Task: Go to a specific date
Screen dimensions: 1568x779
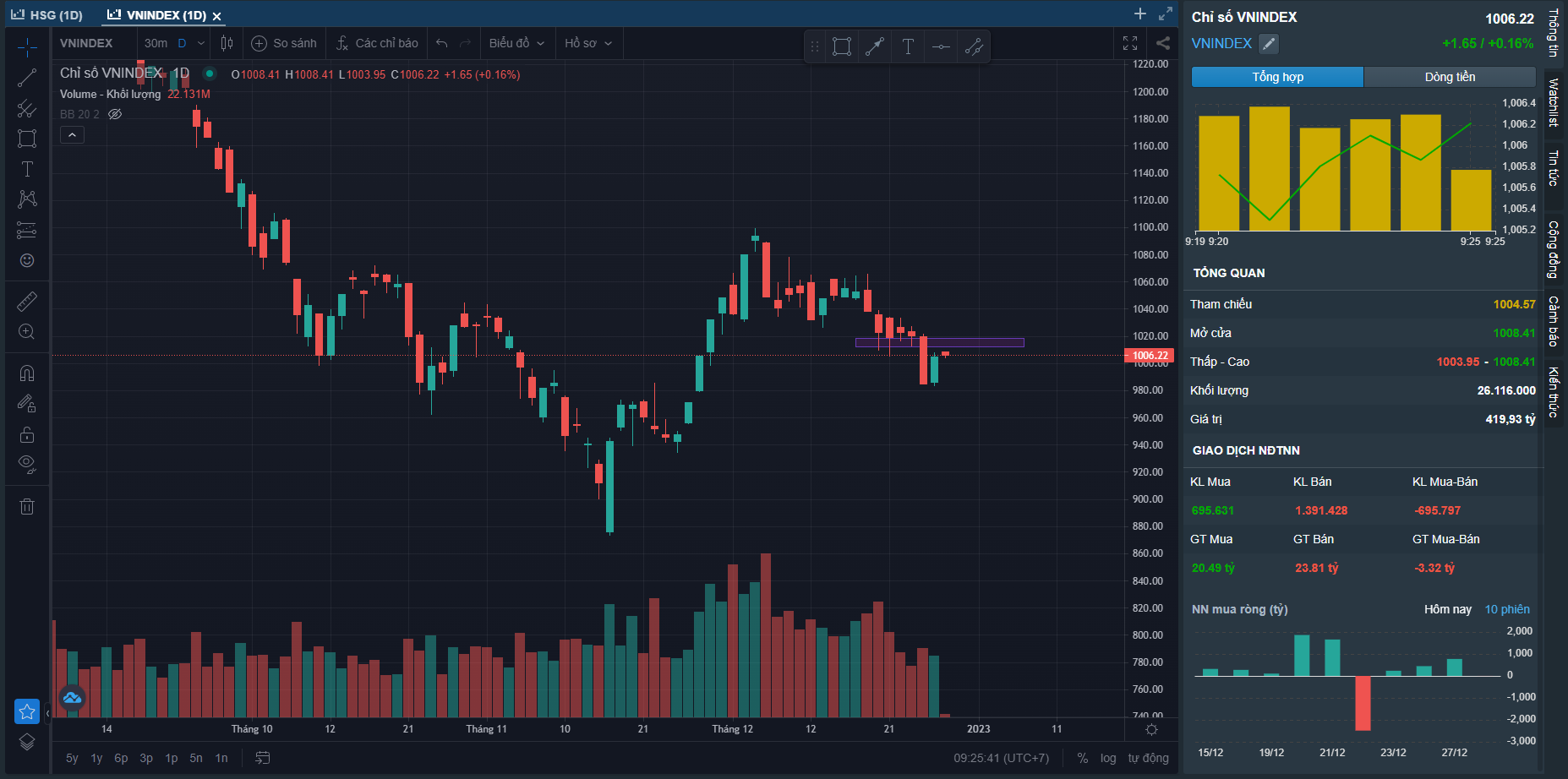Action: pos(263,758)
